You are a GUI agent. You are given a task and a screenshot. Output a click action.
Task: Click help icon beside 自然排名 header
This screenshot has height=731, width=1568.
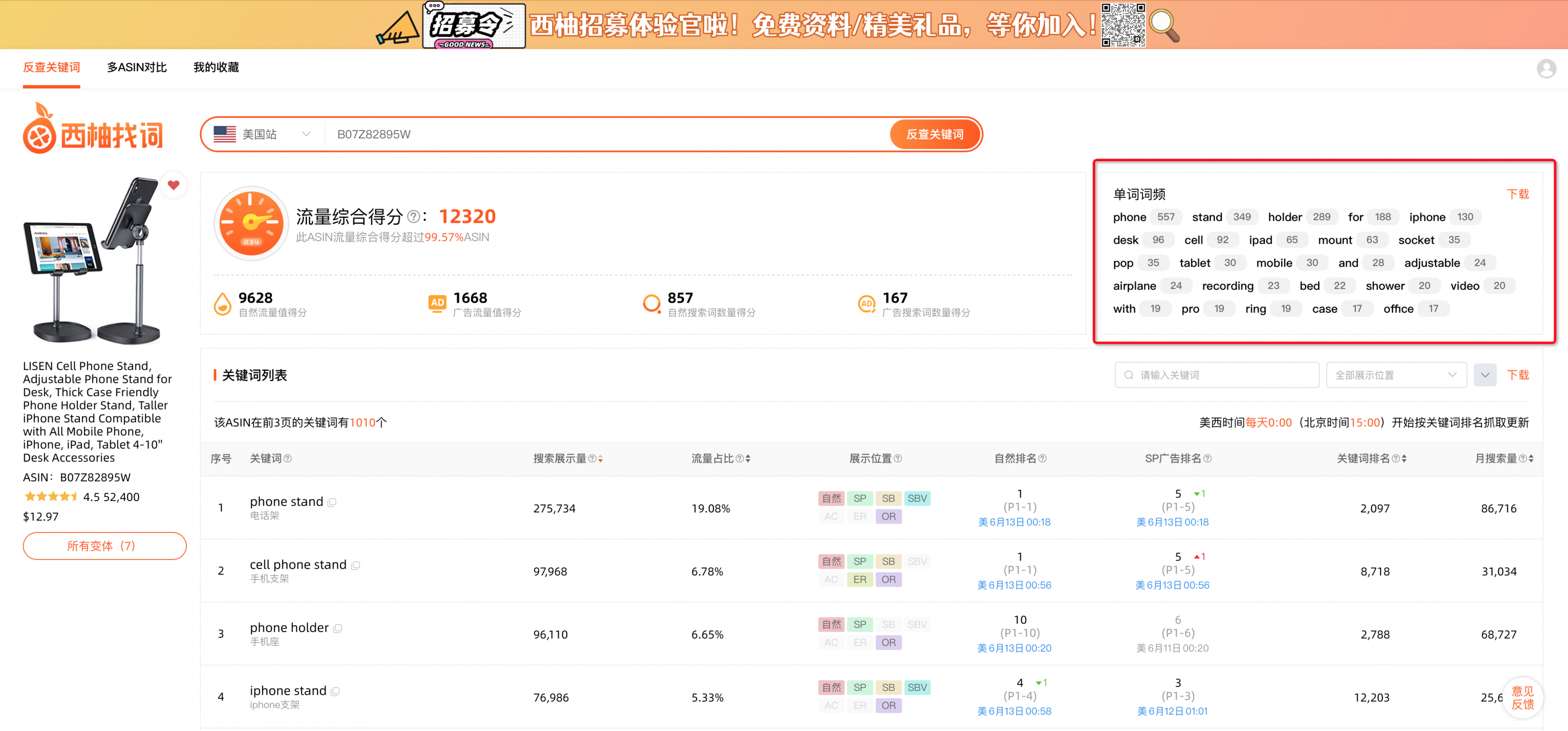click(1042, 458)
